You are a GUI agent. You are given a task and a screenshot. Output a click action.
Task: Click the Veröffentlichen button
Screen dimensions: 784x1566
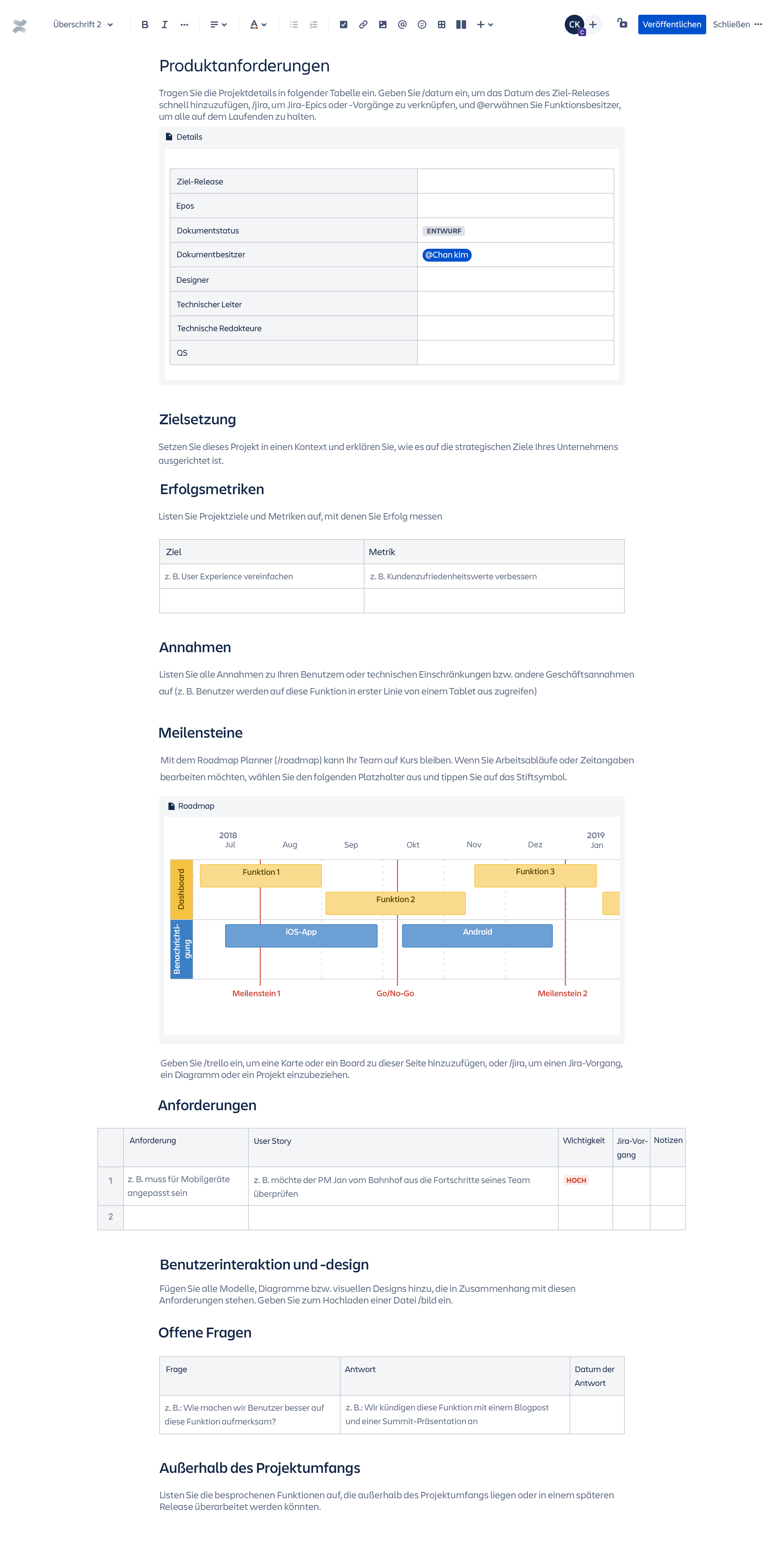670,23
